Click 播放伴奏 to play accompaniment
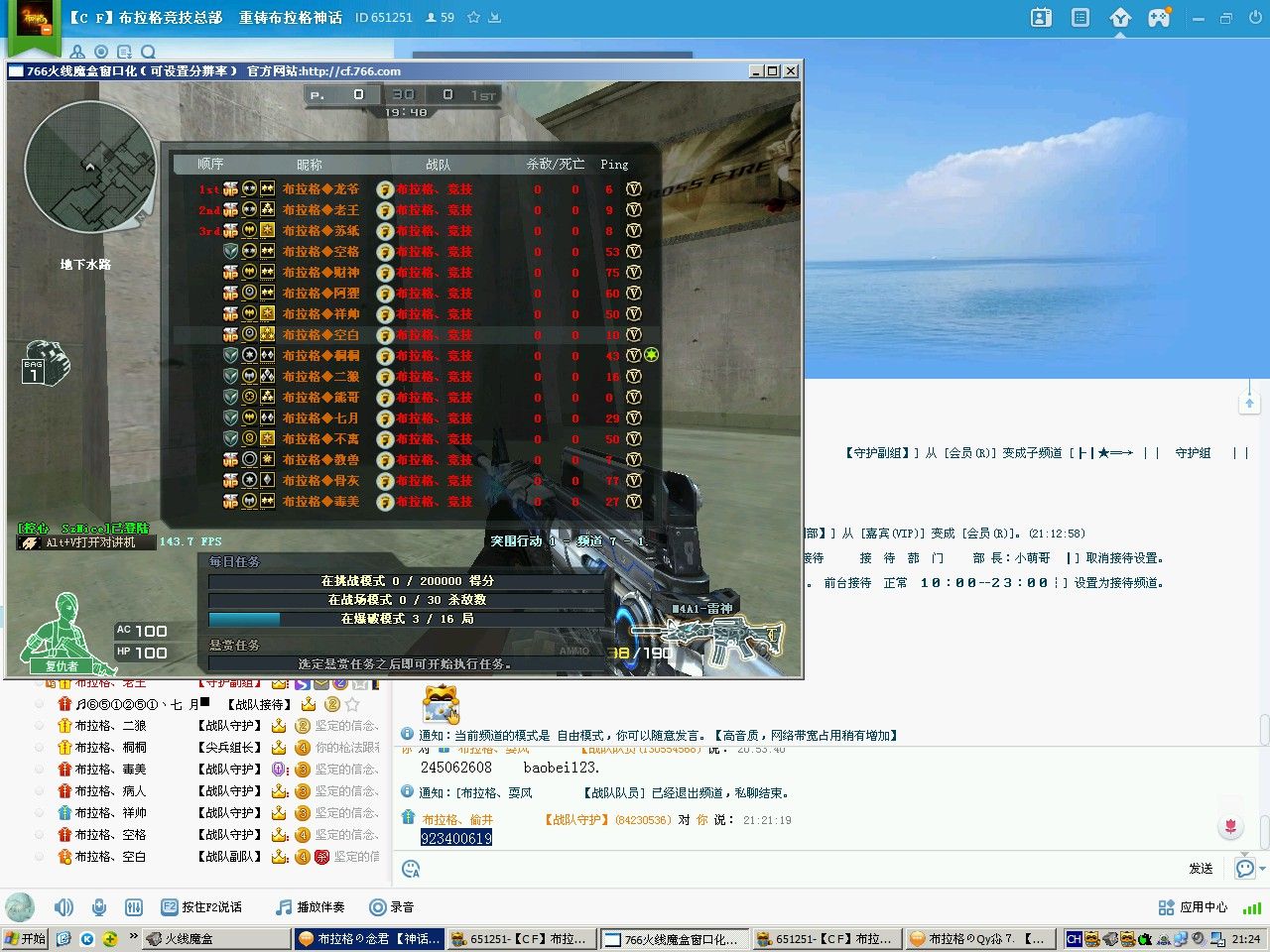 (x=311, y=907)
